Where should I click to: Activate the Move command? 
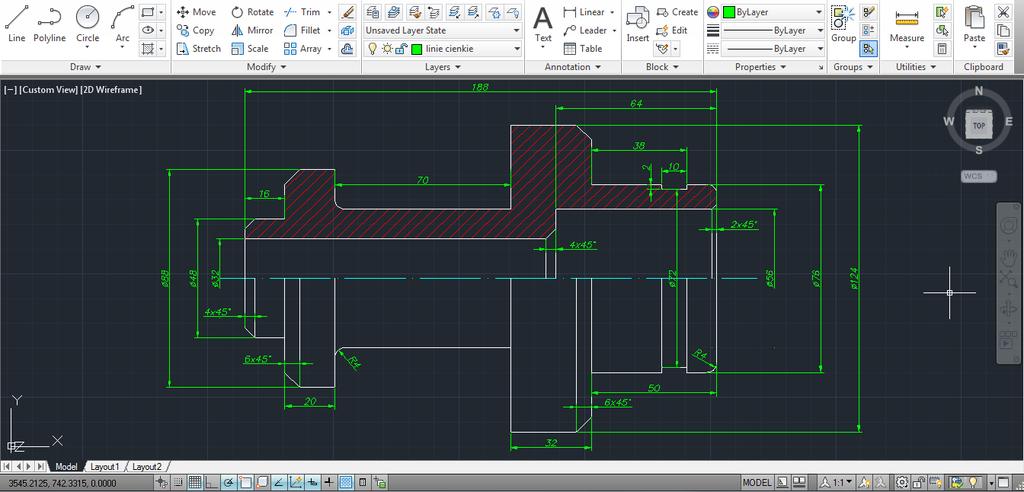[196, 12]
